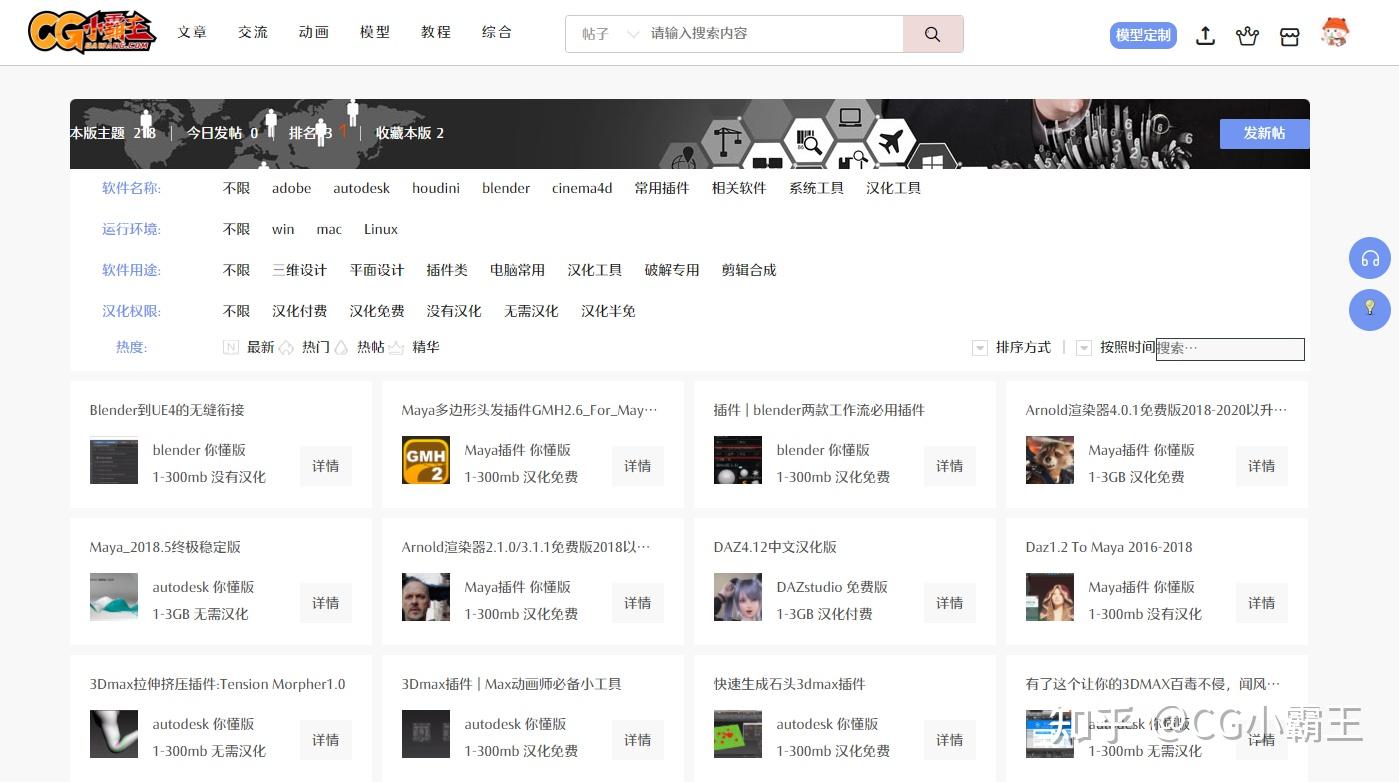The height and width of the screenshot is (782, 1399).
Task: Open post 插件 | blender两款工作流必用插件
Action: (819, 410)
